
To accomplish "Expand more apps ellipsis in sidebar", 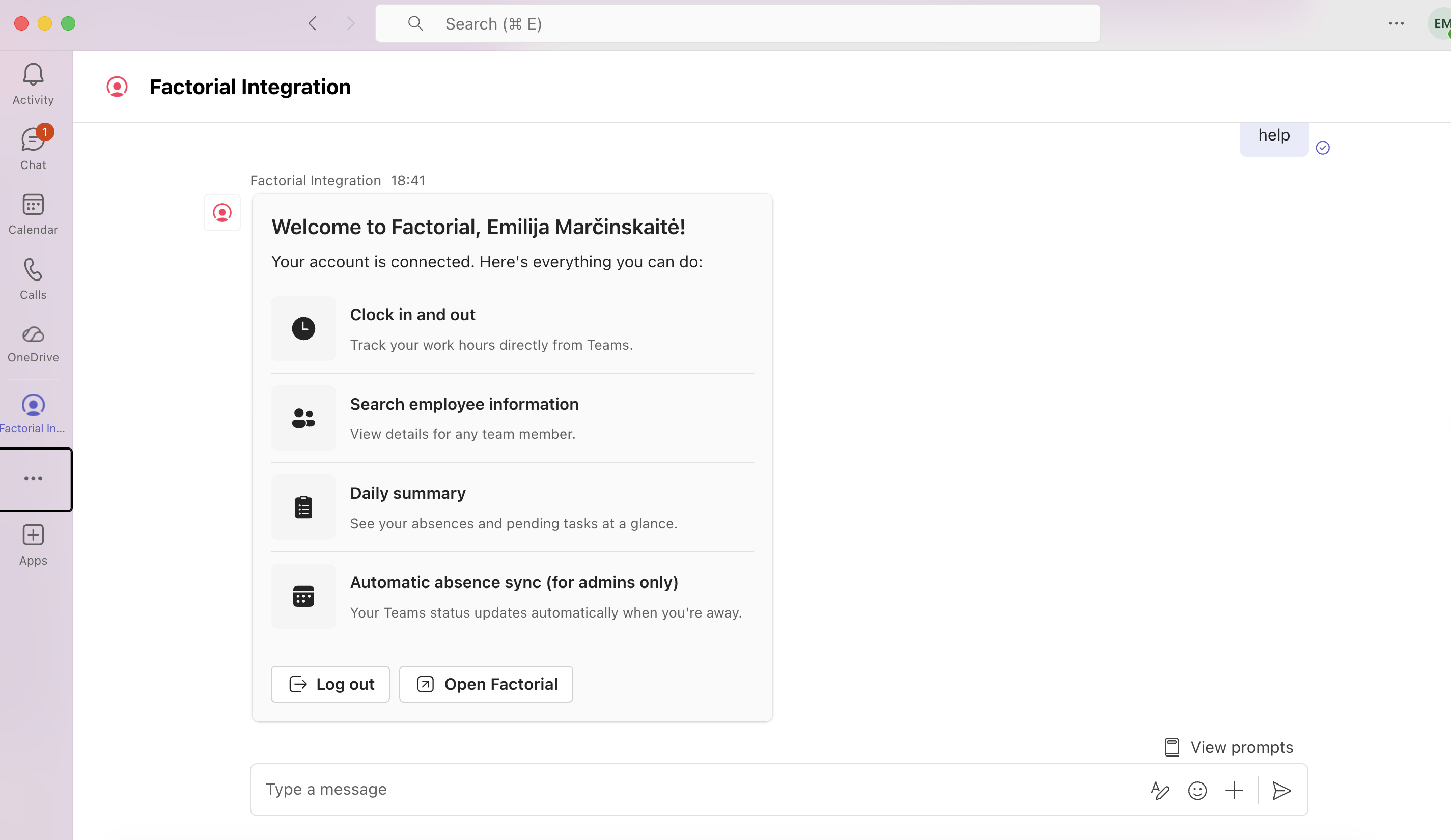I will coord(33,479).
